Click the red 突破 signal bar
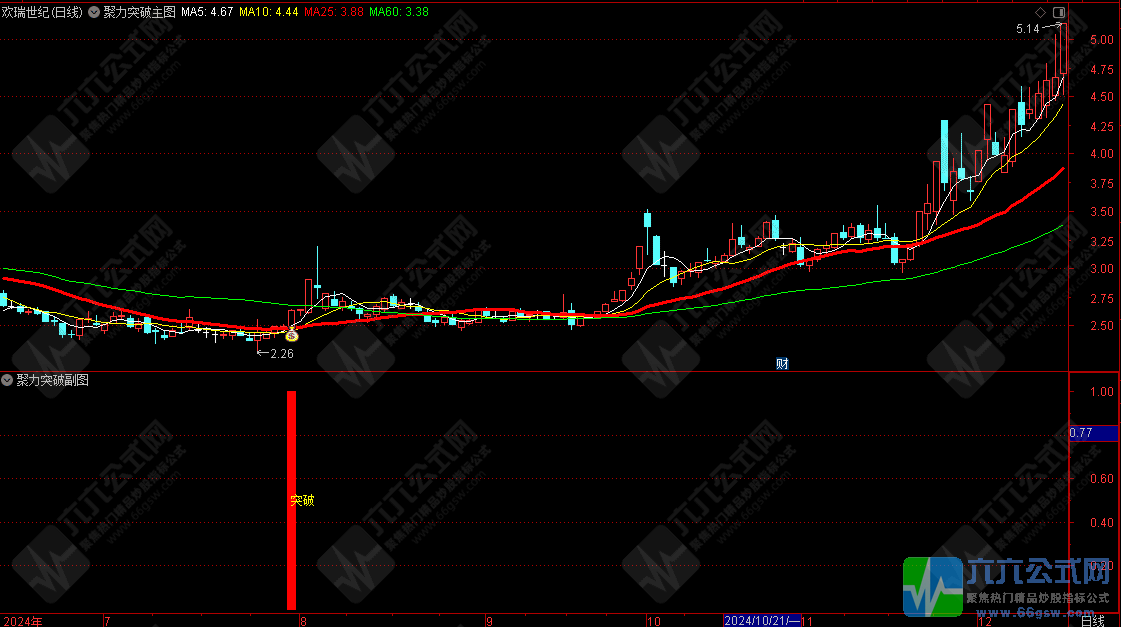This screenshot has width=1121, height=627. click(x=292, y=500)
